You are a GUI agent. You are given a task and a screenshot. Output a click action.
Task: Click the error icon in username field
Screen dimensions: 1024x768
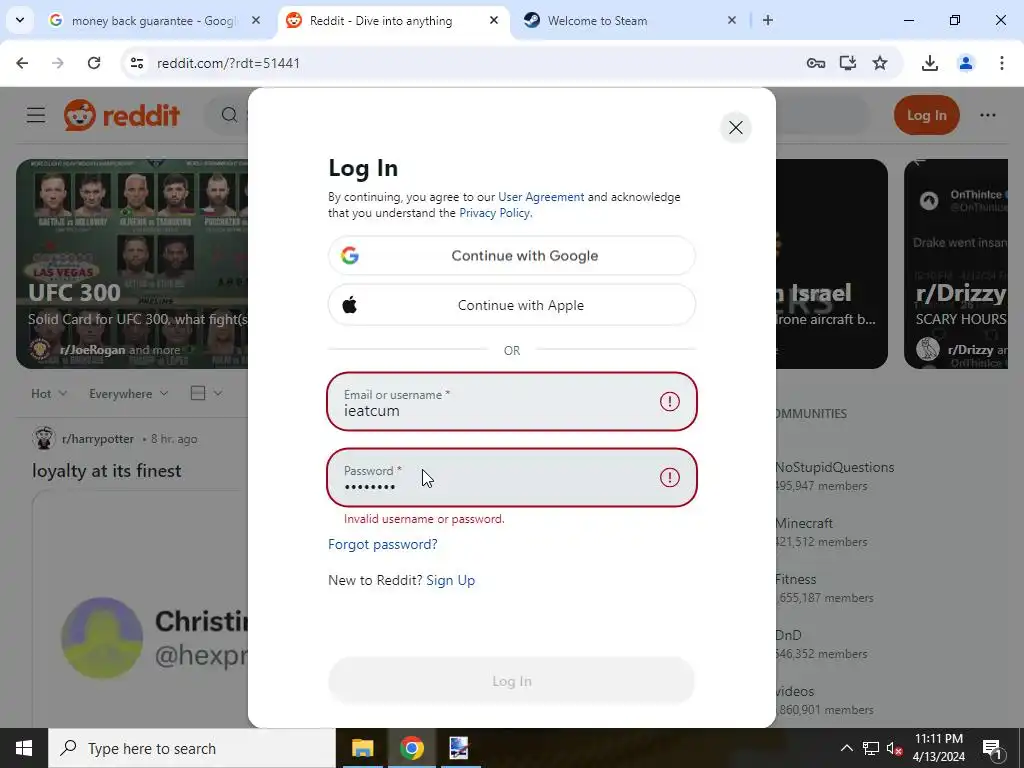669,402
